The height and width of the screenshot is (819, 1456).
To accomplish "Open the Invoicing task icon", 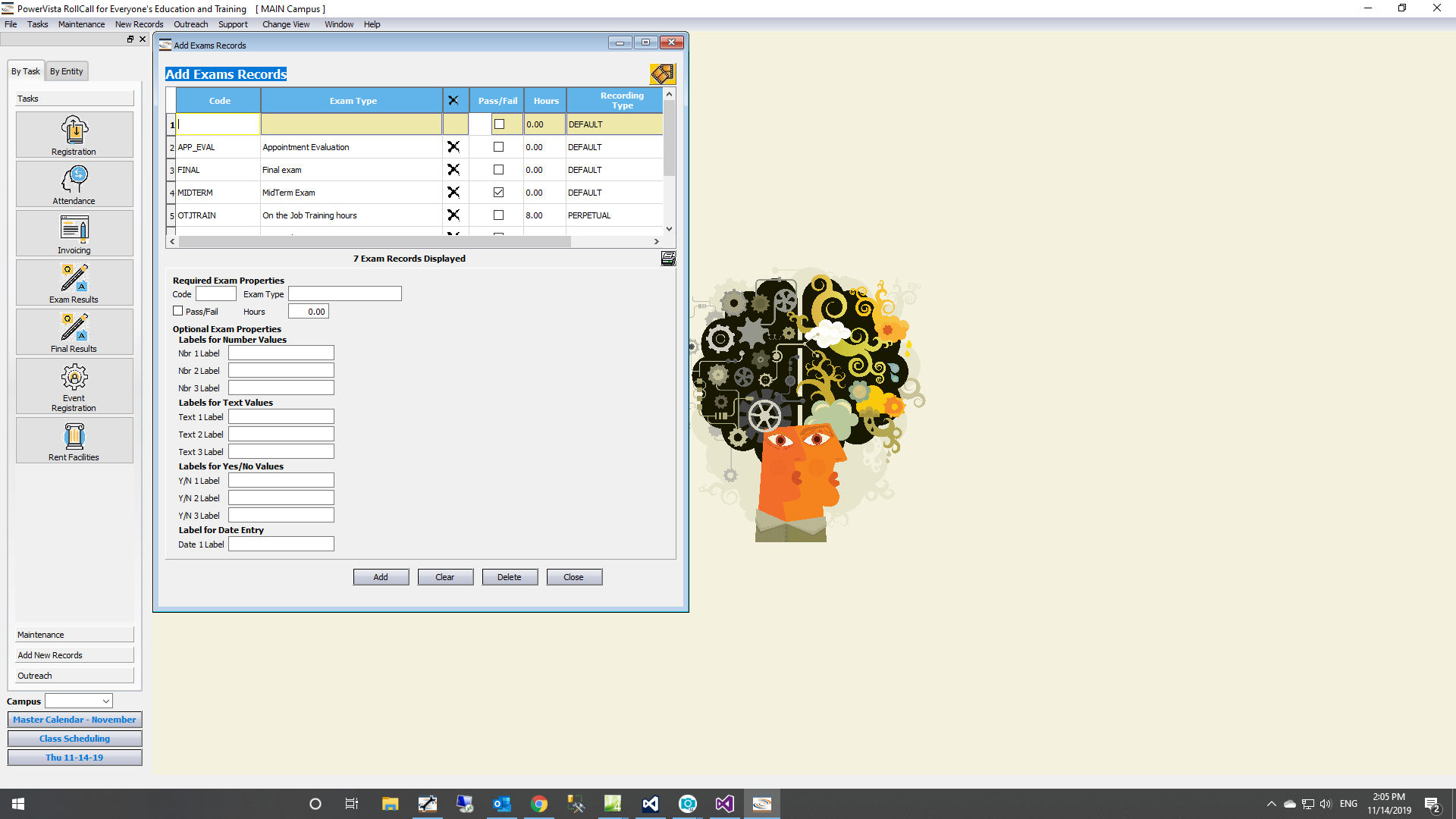I will (x=74, y=234).
